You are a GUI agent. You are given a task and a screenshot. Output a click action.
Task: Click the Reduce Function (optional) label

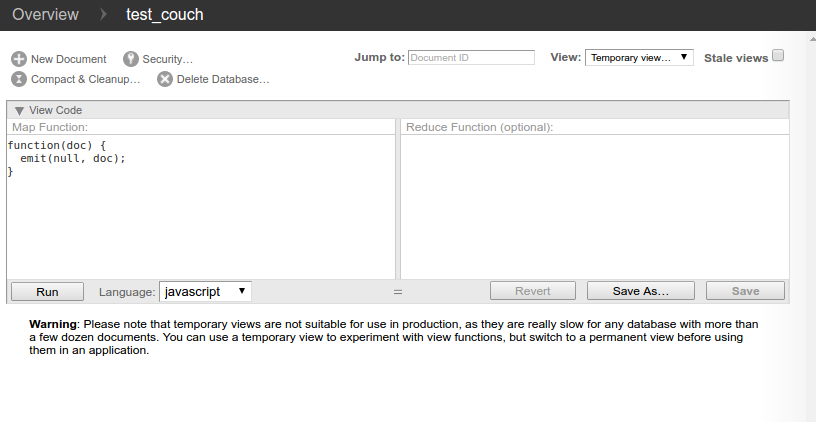click(479, 127)
